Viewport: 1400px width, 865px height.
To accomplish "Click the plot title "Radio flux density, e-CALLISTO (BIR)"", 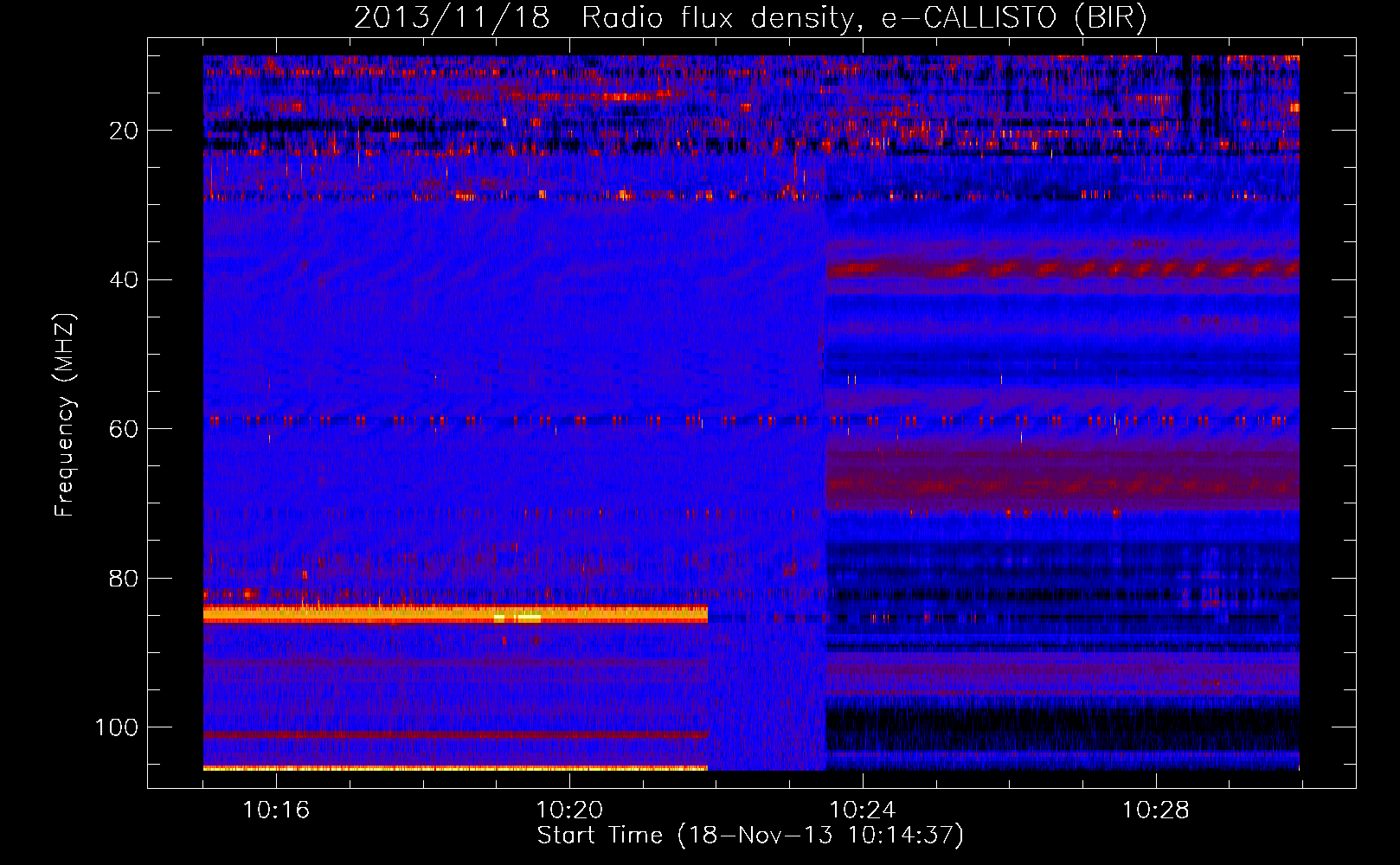I will [x=864, y=17].
